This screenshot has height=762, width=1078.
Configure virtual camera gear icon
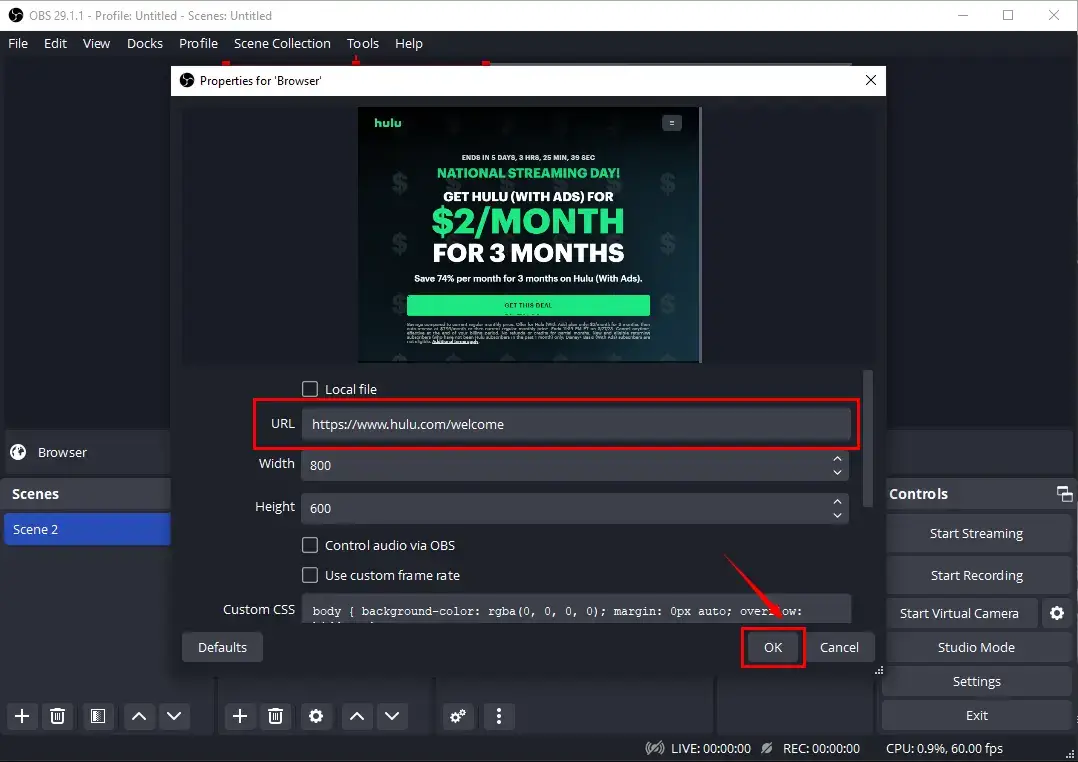click(x=1057, y=613)
